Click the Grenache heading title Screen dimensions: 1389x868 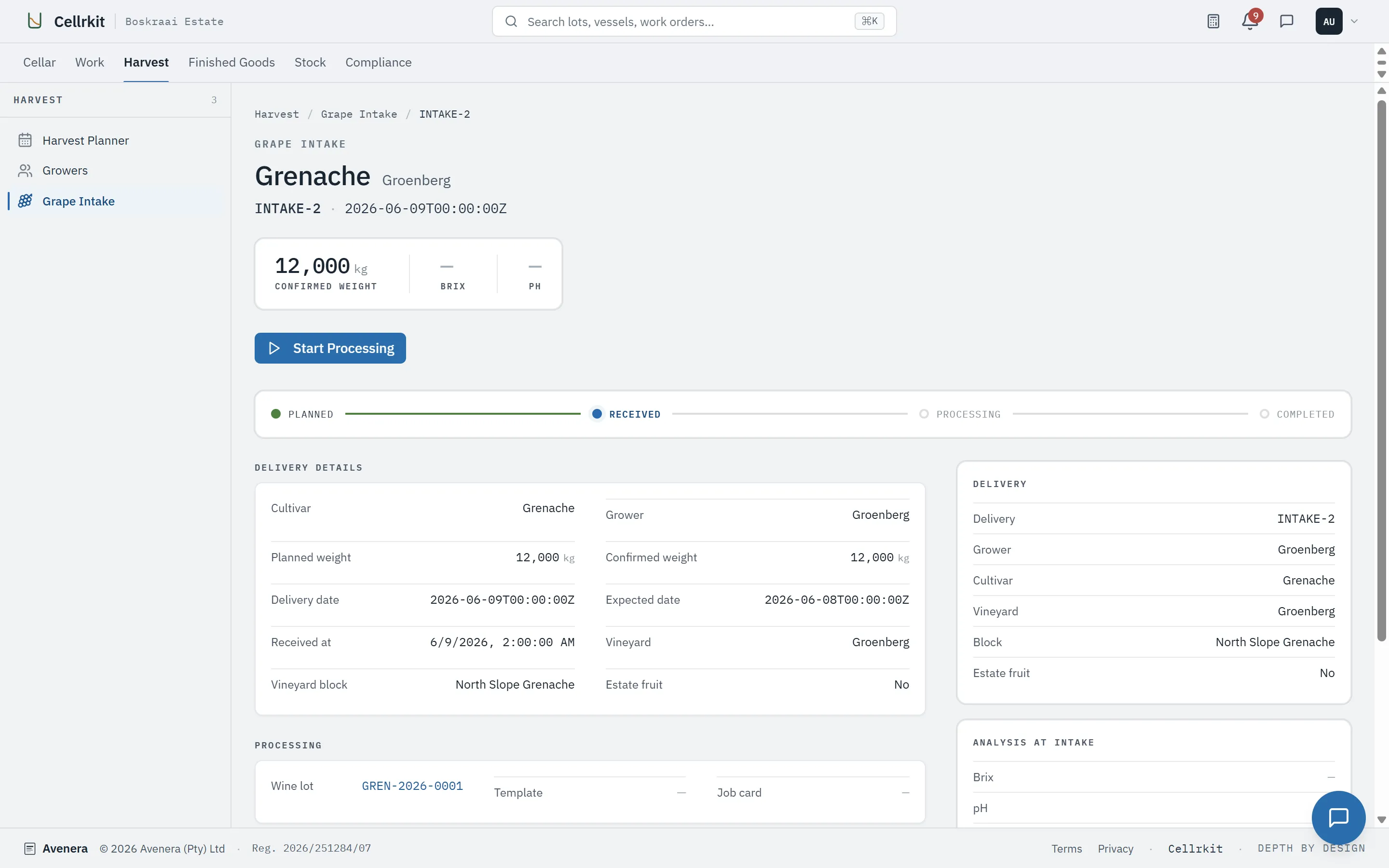tap(312, 176)
